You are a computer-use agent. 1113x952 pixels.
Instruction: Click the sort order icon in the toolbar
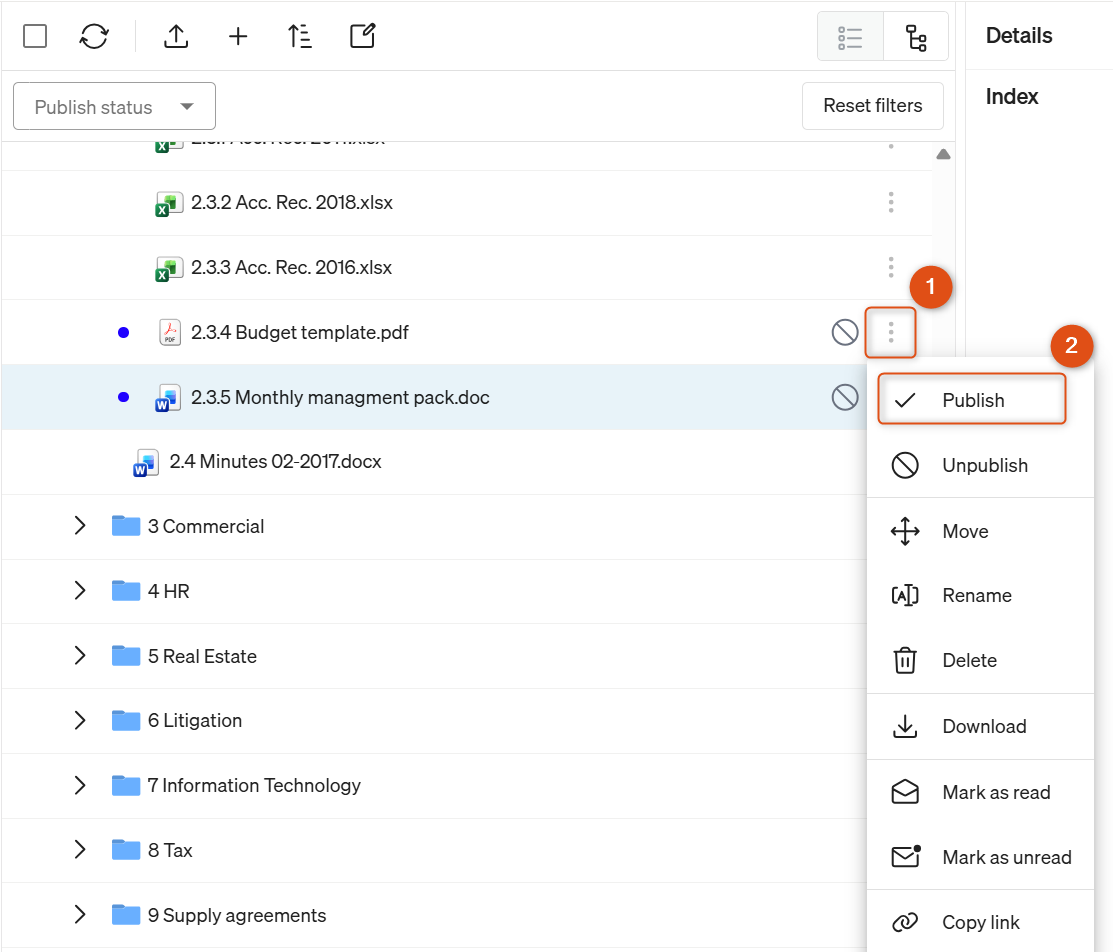[300, 36]
